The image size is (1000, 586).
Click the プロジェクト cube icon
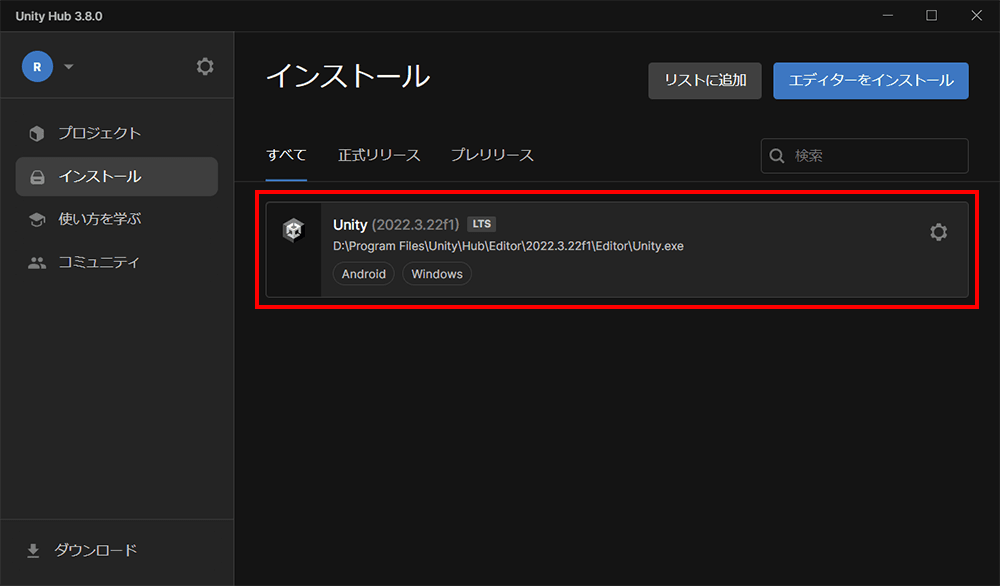click(x=37, y=133)
